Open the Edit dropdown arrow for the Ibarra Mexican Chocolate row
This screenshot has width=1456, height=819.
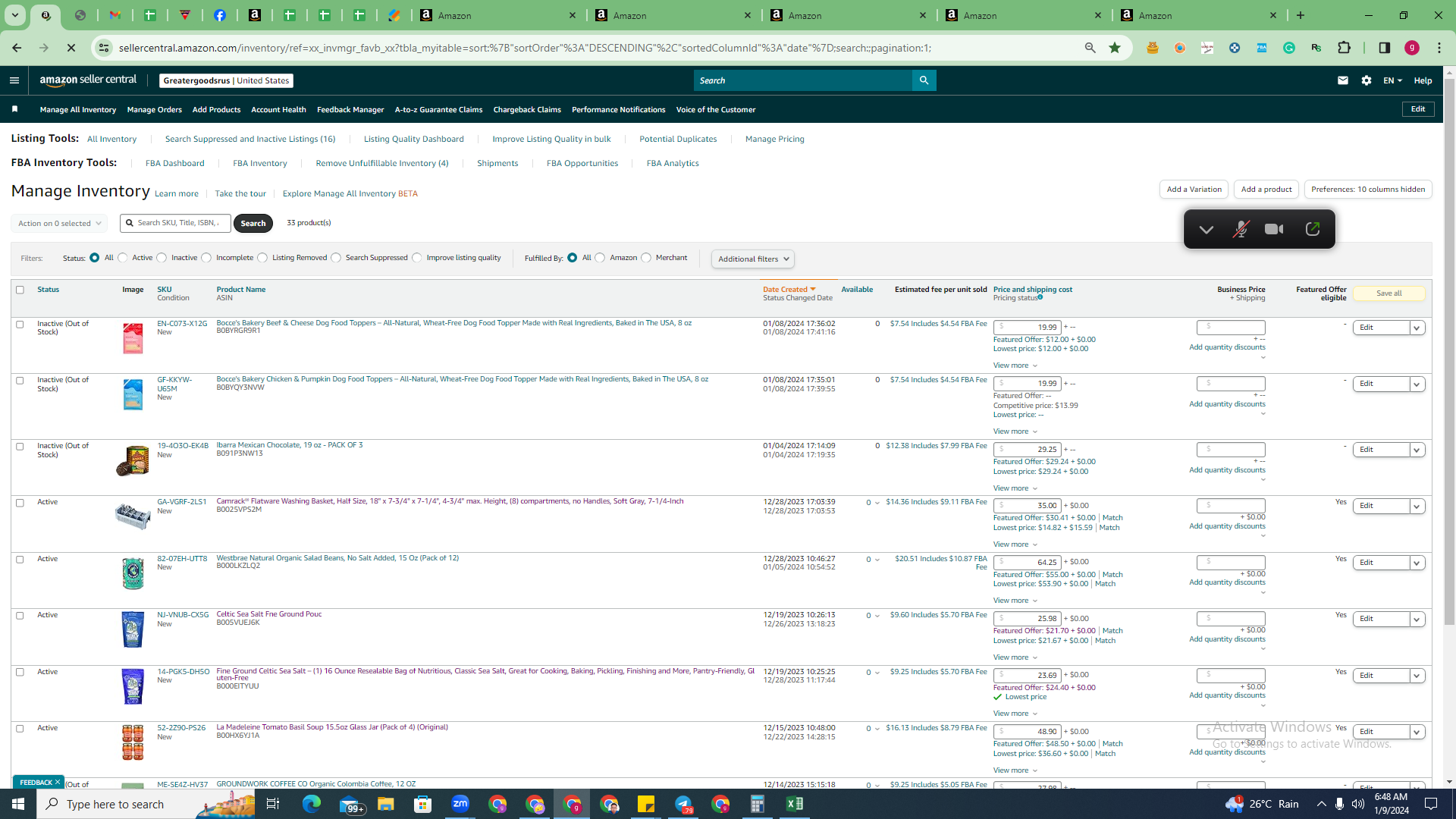tap(1417, 450)
